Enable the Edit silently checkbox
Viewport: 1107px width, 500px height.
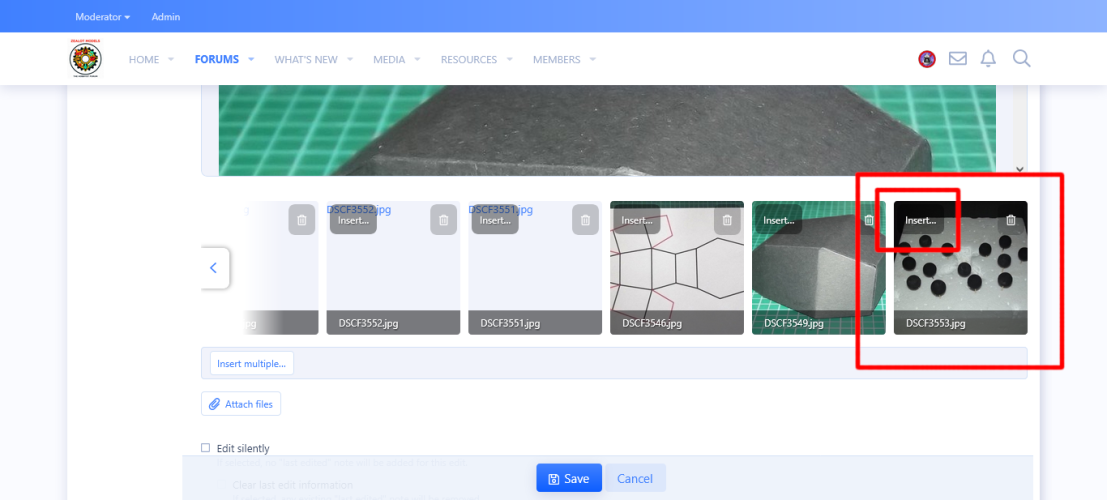[205, 448]
